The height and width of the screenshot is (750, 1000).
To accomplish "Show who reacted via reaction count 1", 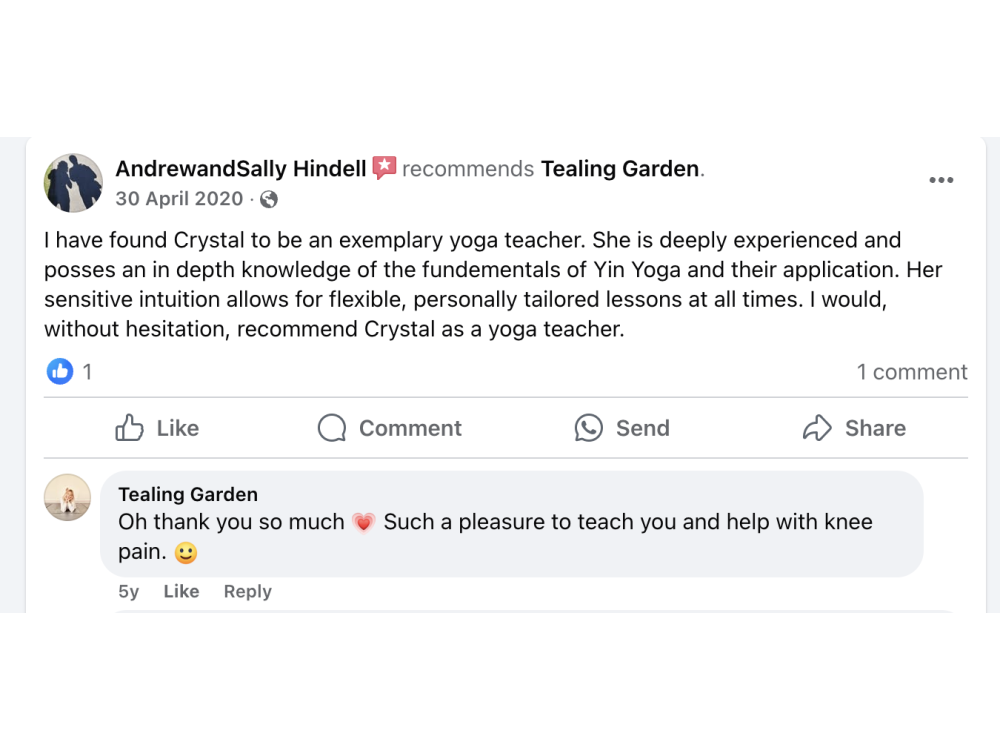I will [87, 372].
